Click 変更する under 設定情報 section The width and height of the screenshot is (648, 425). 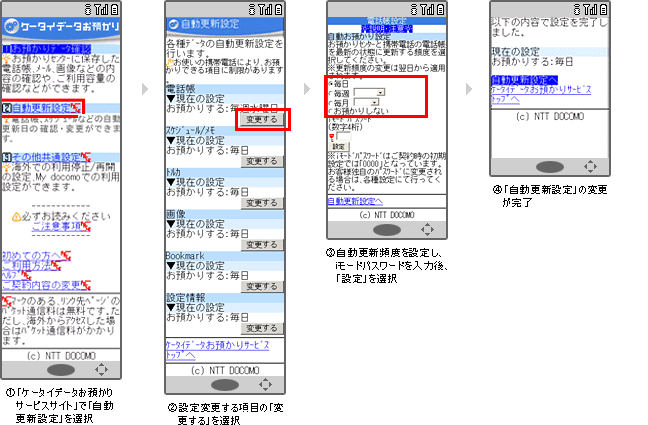point(262,328)
